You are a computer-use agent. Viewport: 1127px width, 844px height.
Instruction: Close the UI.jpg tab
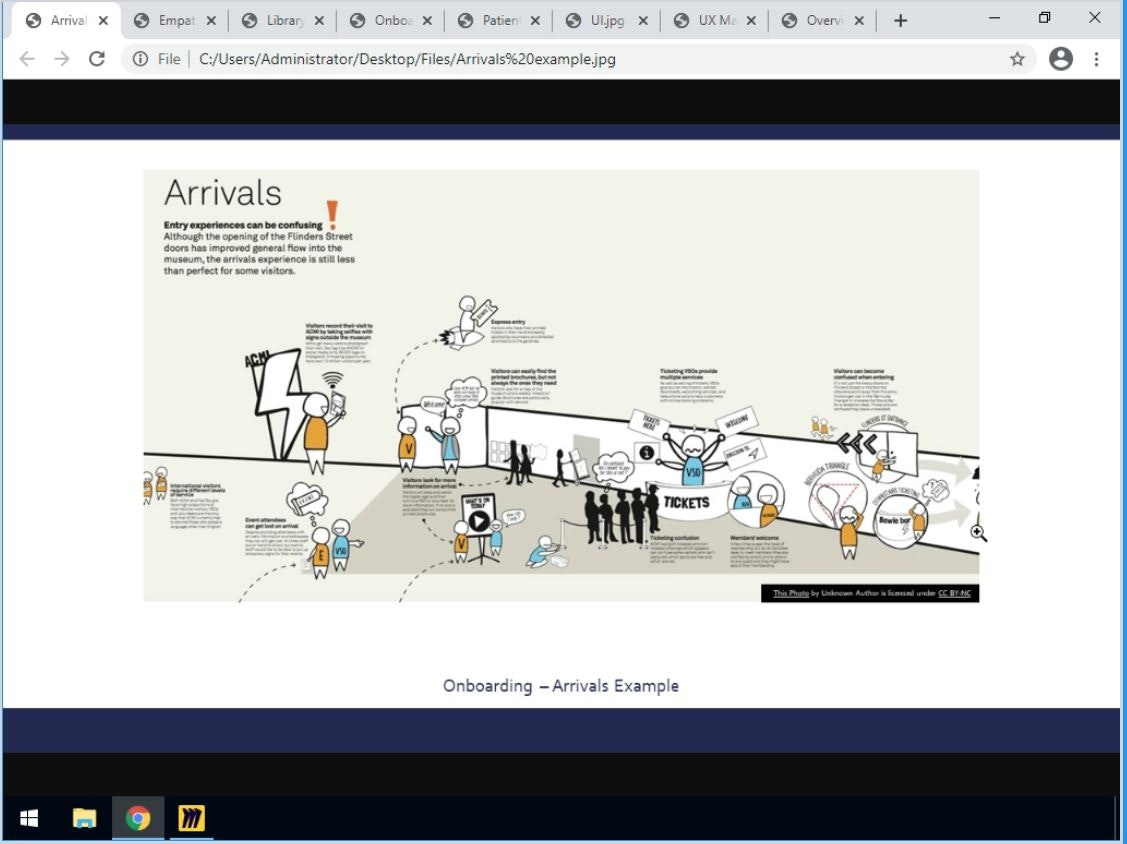click(643, 21)
